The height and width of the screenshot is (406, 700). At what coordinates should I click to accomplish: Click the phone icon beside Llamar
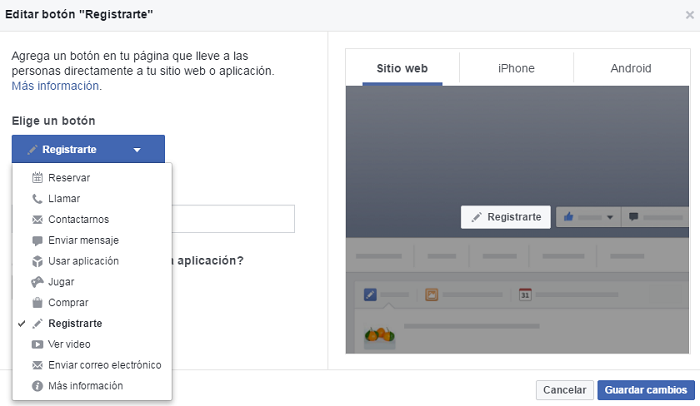click(37, 199)
